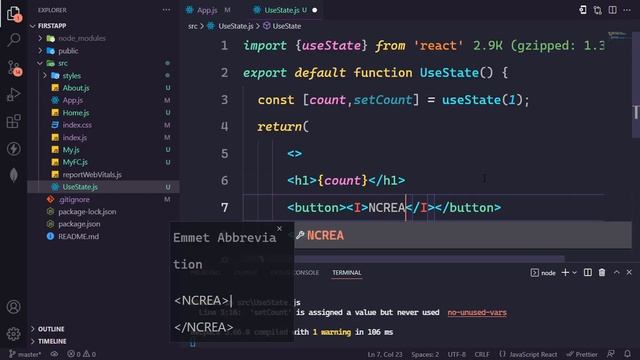The height and width of the screenshot is (360, 640).
Task: Open editor more actions ellipsis
Action: click(627, 10)
